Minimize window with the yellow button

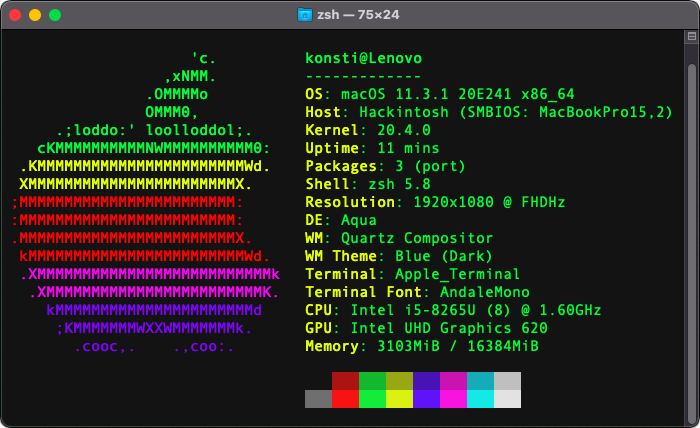point(35,15)
